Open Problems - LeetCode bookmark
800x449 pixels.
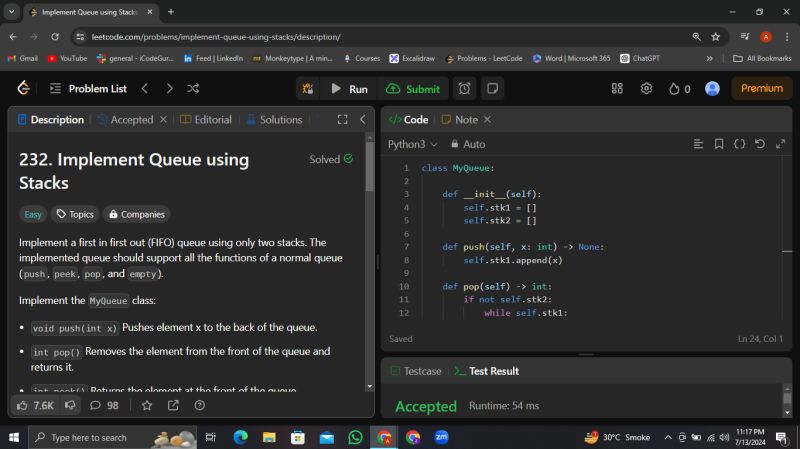[484, 59]
